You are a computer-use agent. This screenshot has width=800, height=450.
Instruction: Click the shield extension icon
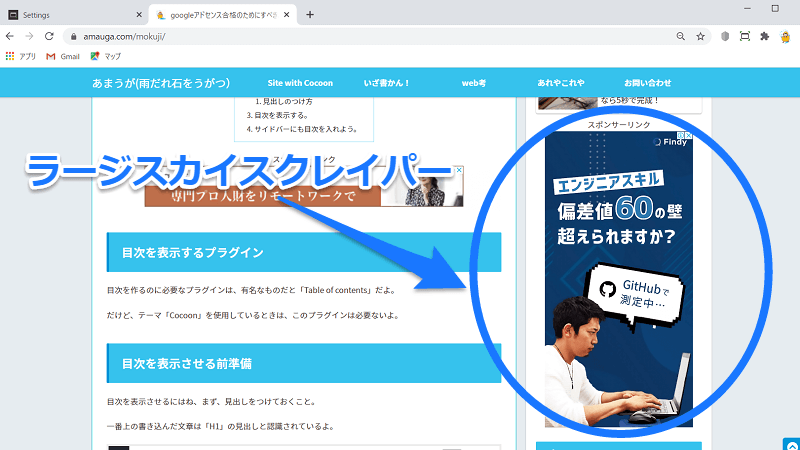[x=725, y=36]
